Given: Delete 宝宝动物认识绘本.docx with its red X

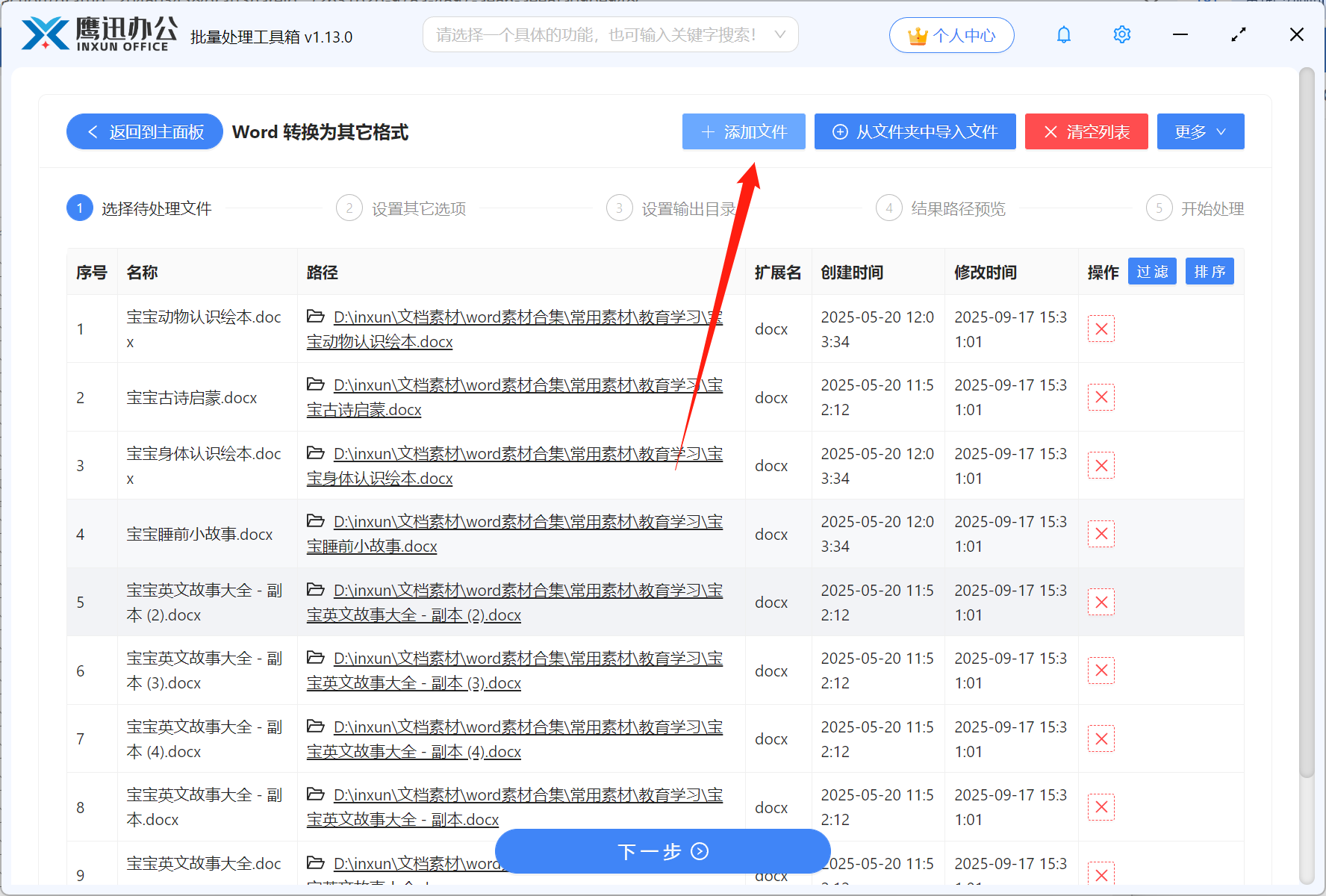Looking at the screenshot, I should [x=1101, y=329].
